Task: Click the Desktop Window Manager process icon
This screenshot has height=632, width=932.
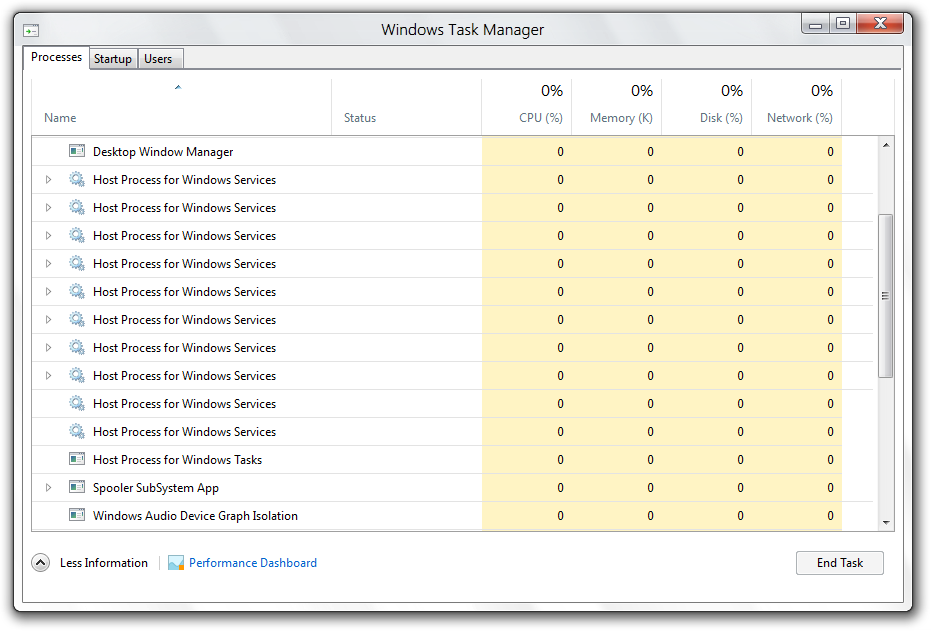Action: 77,151
